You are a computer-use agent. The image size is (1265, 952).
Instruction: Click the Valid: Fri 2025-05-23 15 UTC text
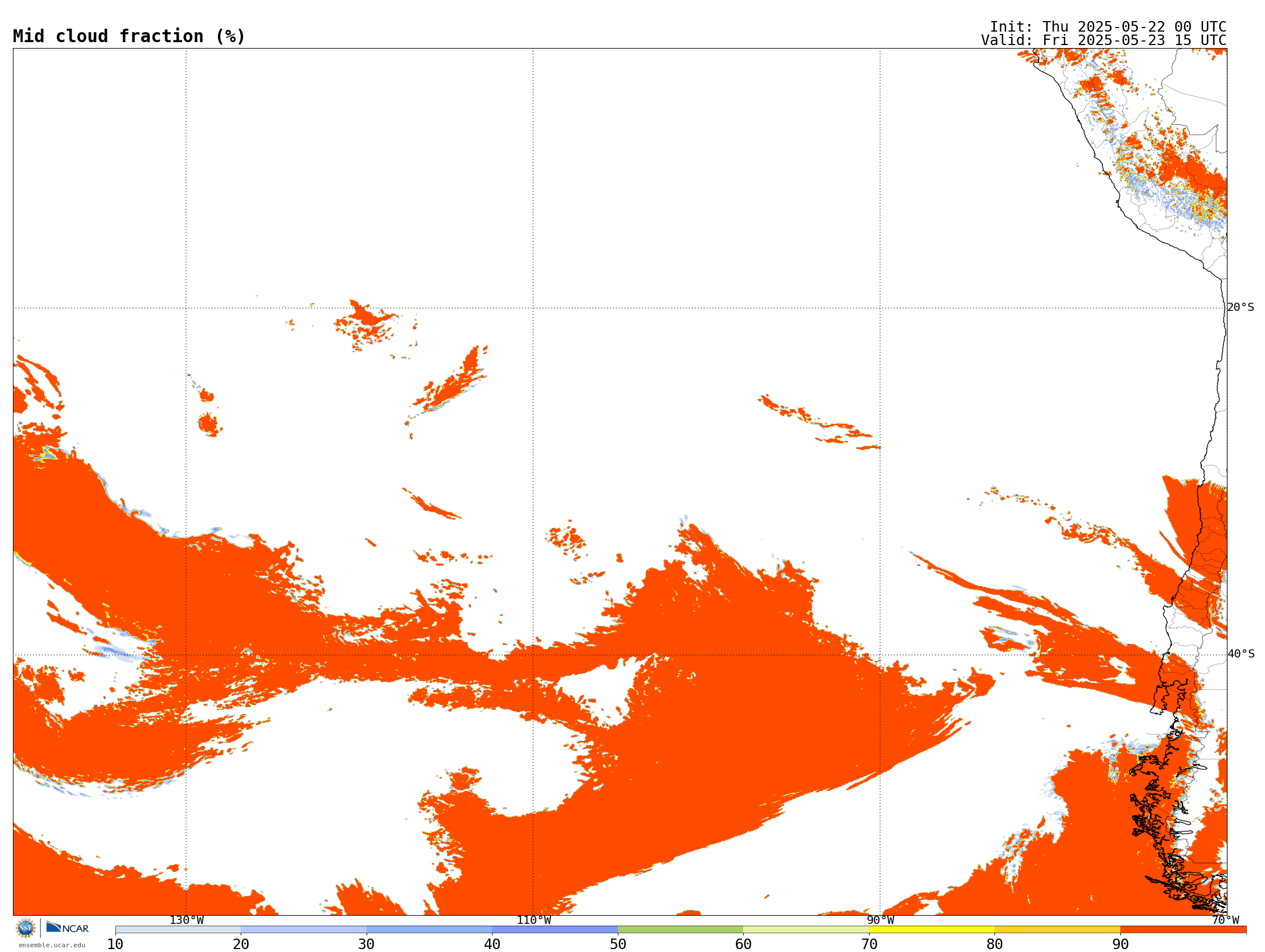[1104, 40]
